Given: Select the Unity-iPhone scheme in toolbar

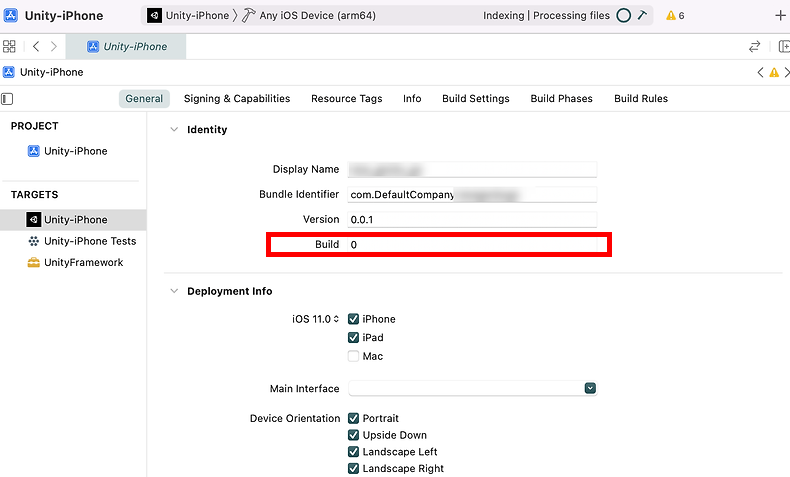Looking at the screenshot, I should click(188, 16).
